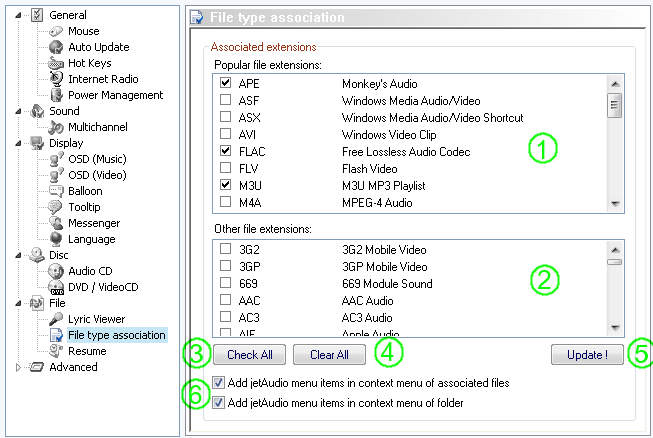Screen dimensions: 653x438
Task: Click the Power Management icon
Action: pos(56,95)
